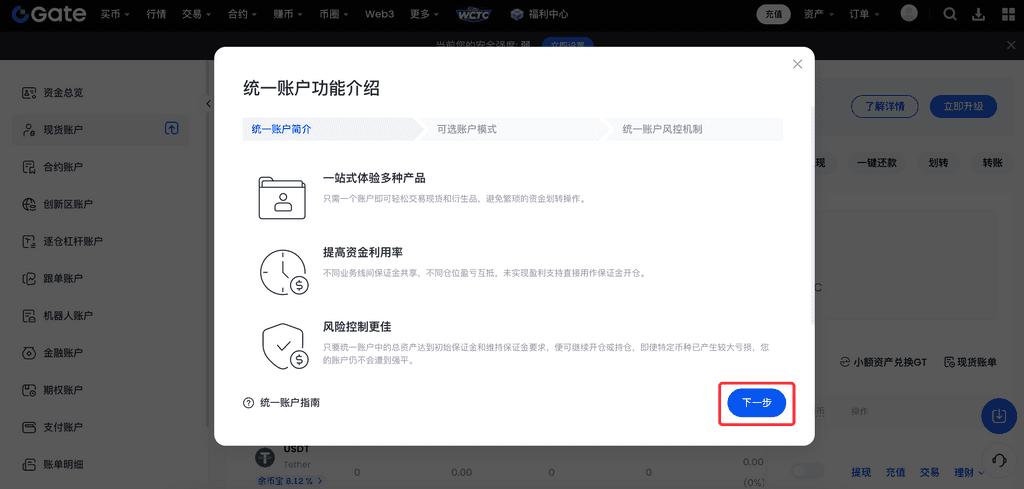Open the user avatar profile icon
Viewport: 1024px width, 489px height.
(909, 14)
